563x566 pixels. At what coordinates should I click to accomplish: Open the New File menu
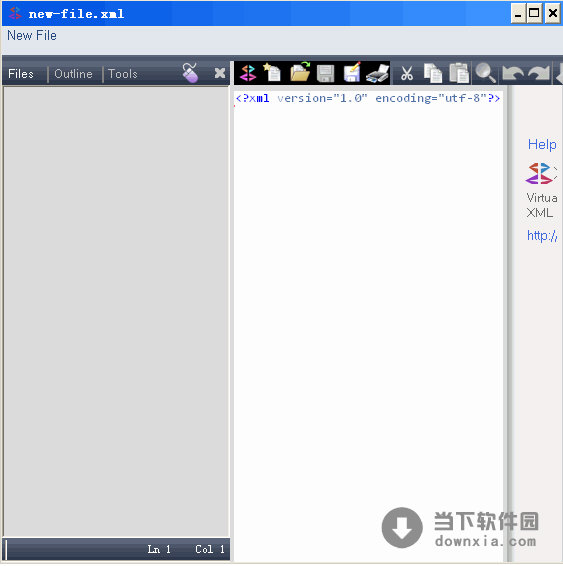coord(32,35)
